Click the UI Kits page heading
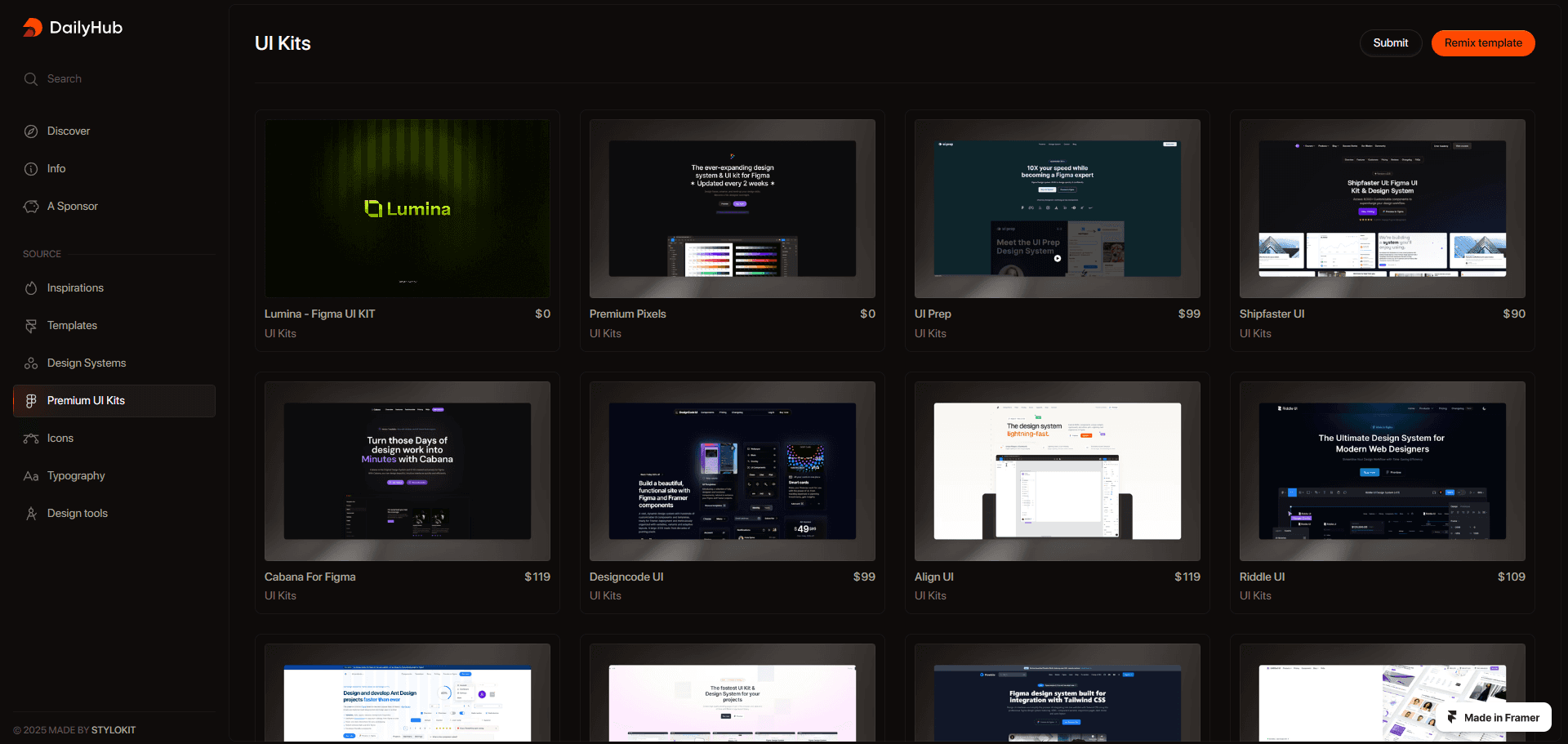Viewport: 1568px width, 744px height. click(x=283, y=43)
